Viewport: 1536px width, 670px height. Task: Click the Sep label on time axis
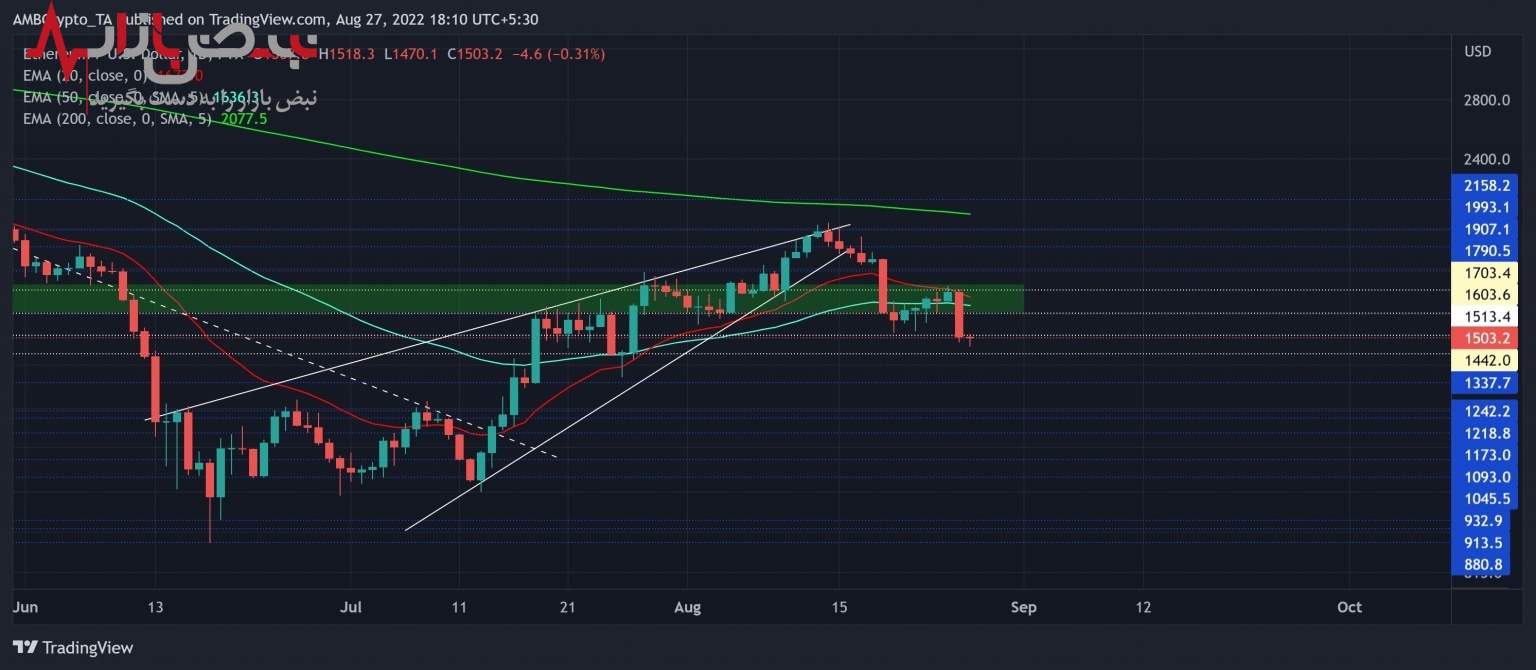click(x=1023, y=607)
